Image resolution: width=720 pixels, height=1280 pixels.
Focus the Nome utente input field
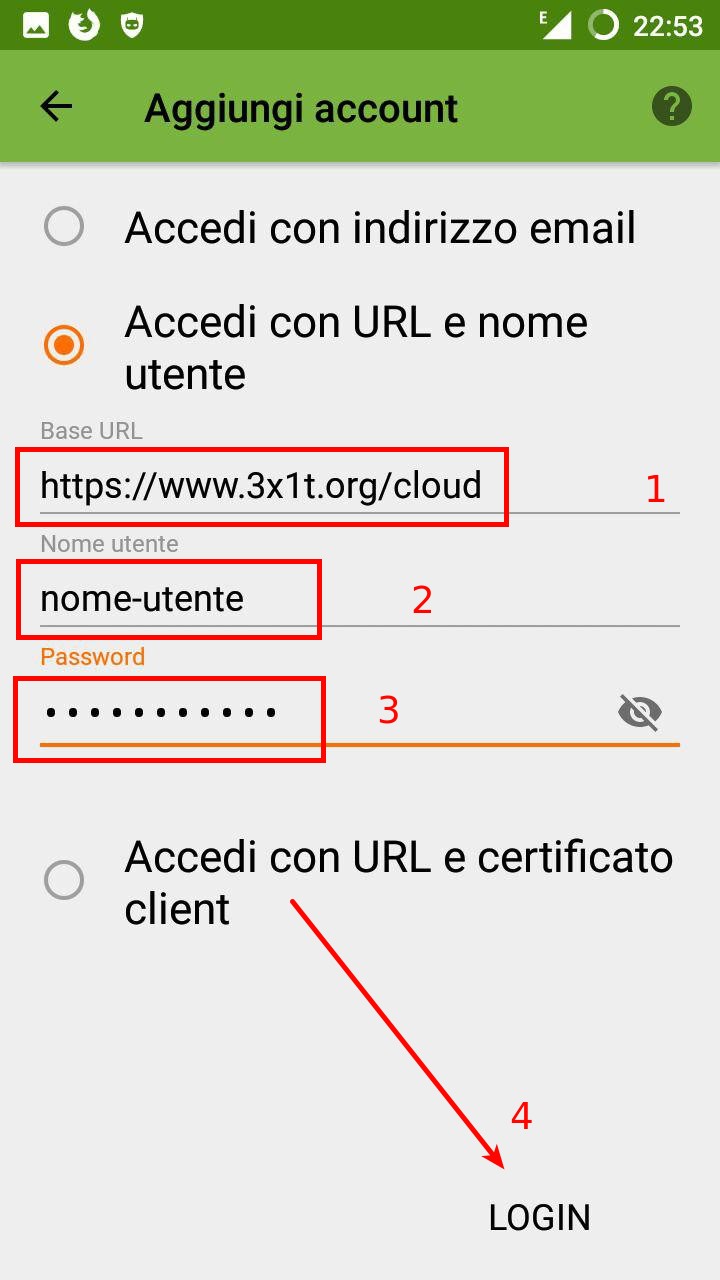360,599
